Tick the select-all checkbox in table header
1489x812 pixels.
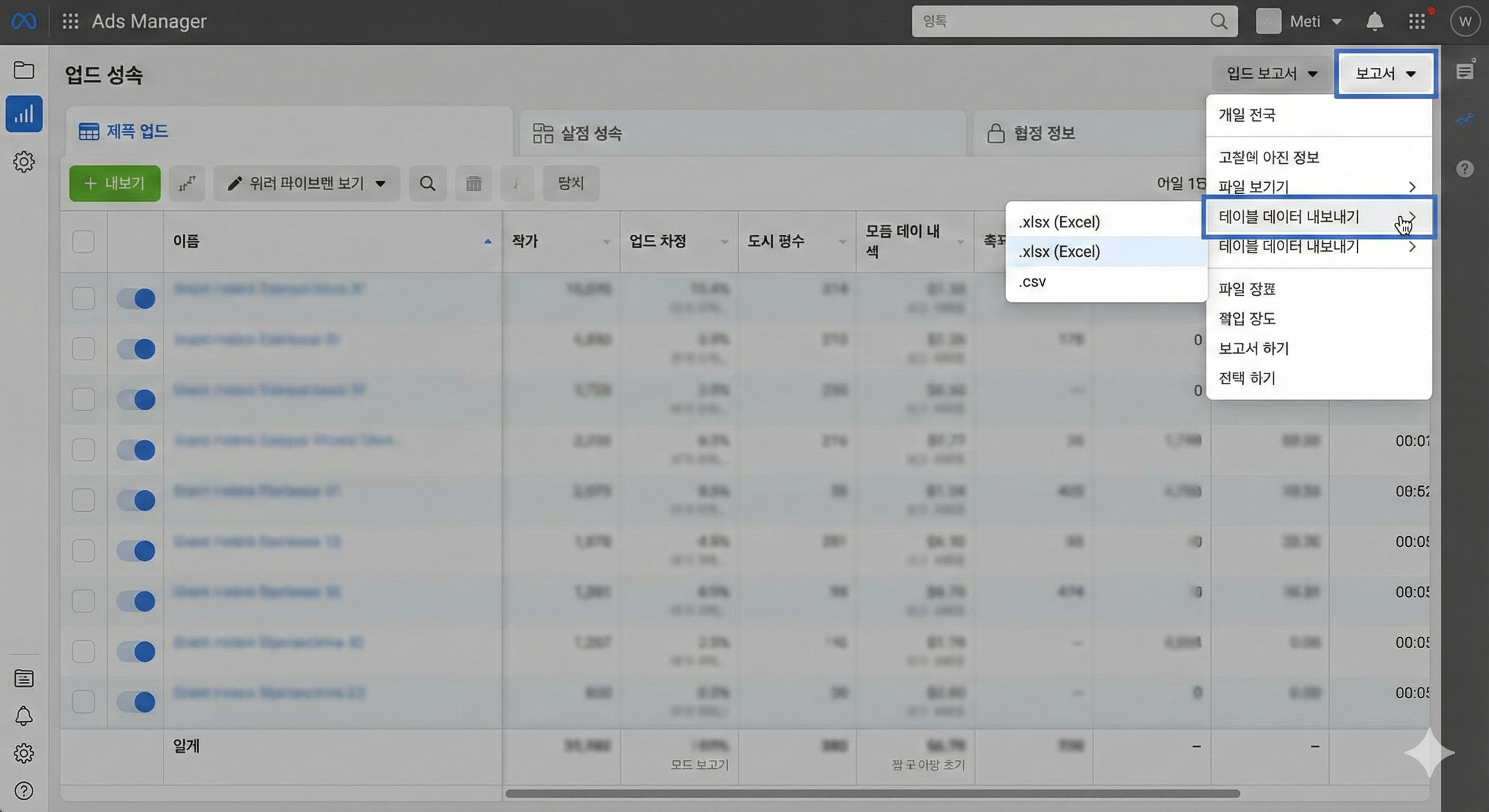coord(83,242)
